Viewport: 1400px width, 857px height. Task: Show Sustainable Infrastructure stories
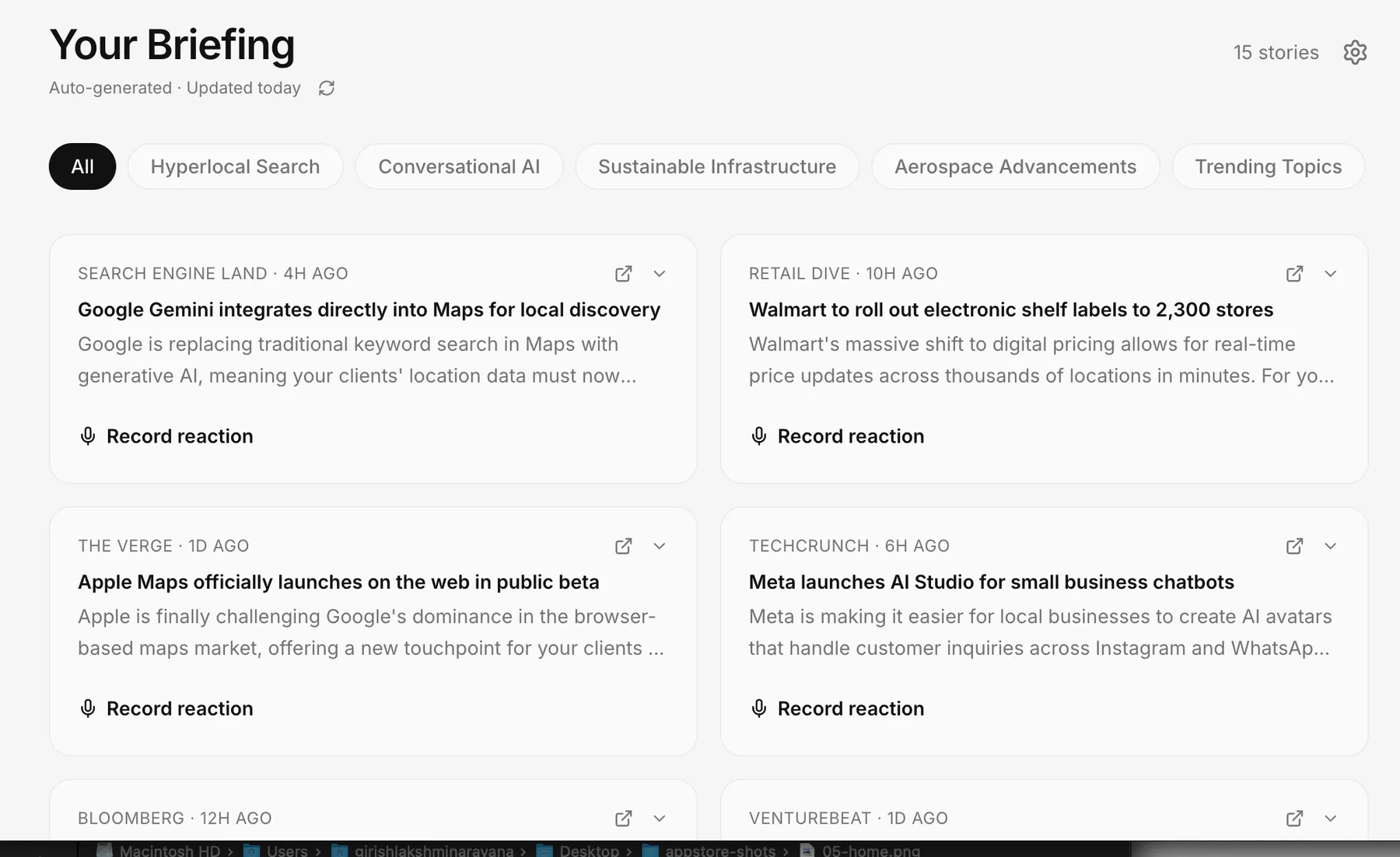pos(717,166)
